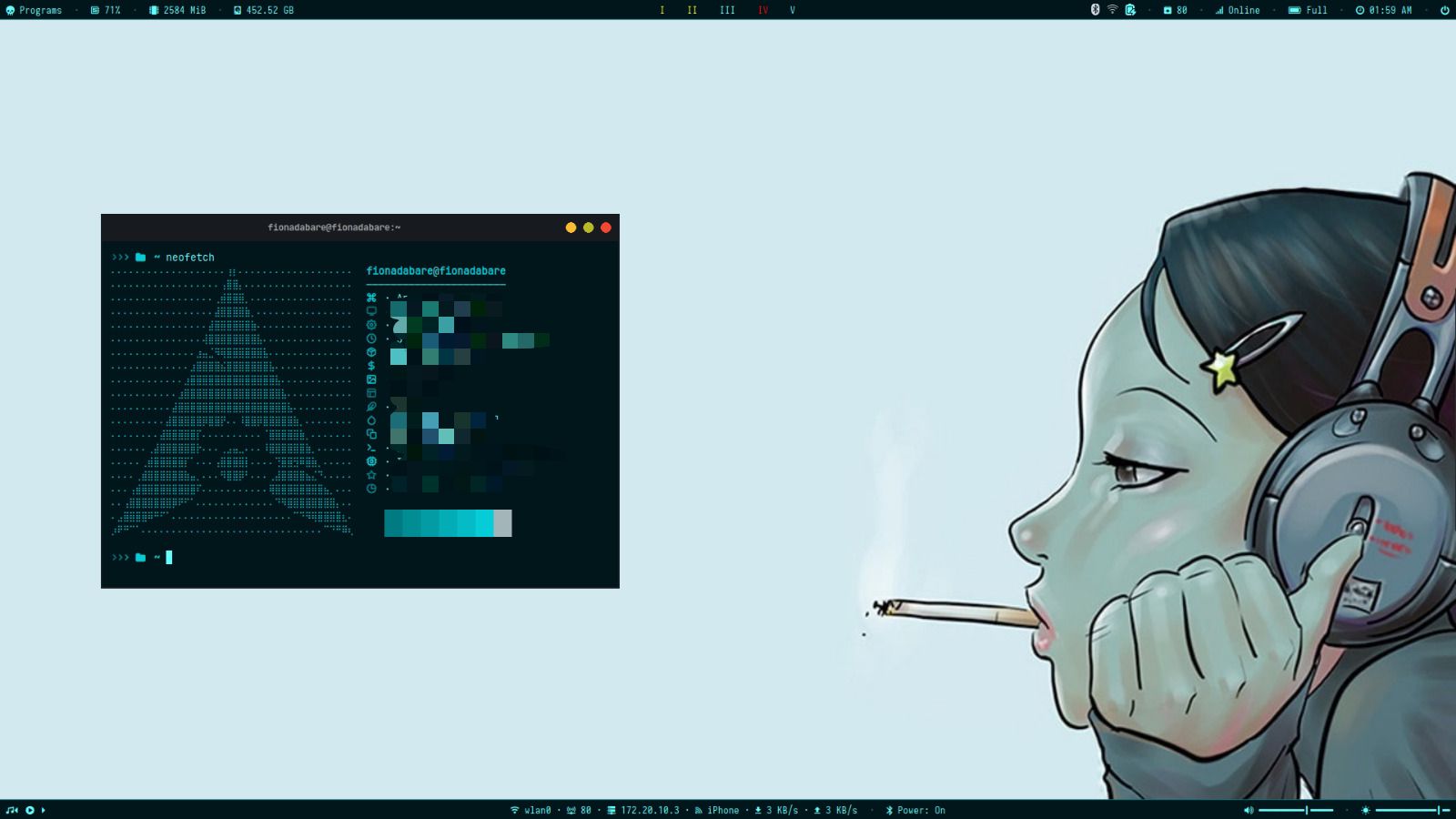This screenshot has width=1456, height=819.
Task: Click the terminal title fionadabare@fionadabare:~
Action: coord(334,227)
